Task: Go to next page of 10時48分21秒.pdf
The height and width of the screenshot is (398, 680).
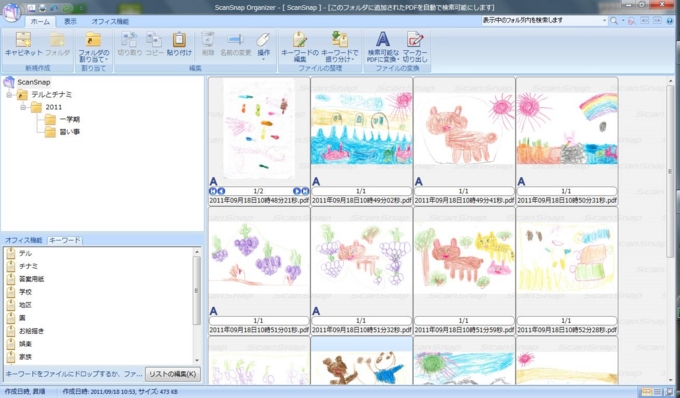Action: [297, 191]
